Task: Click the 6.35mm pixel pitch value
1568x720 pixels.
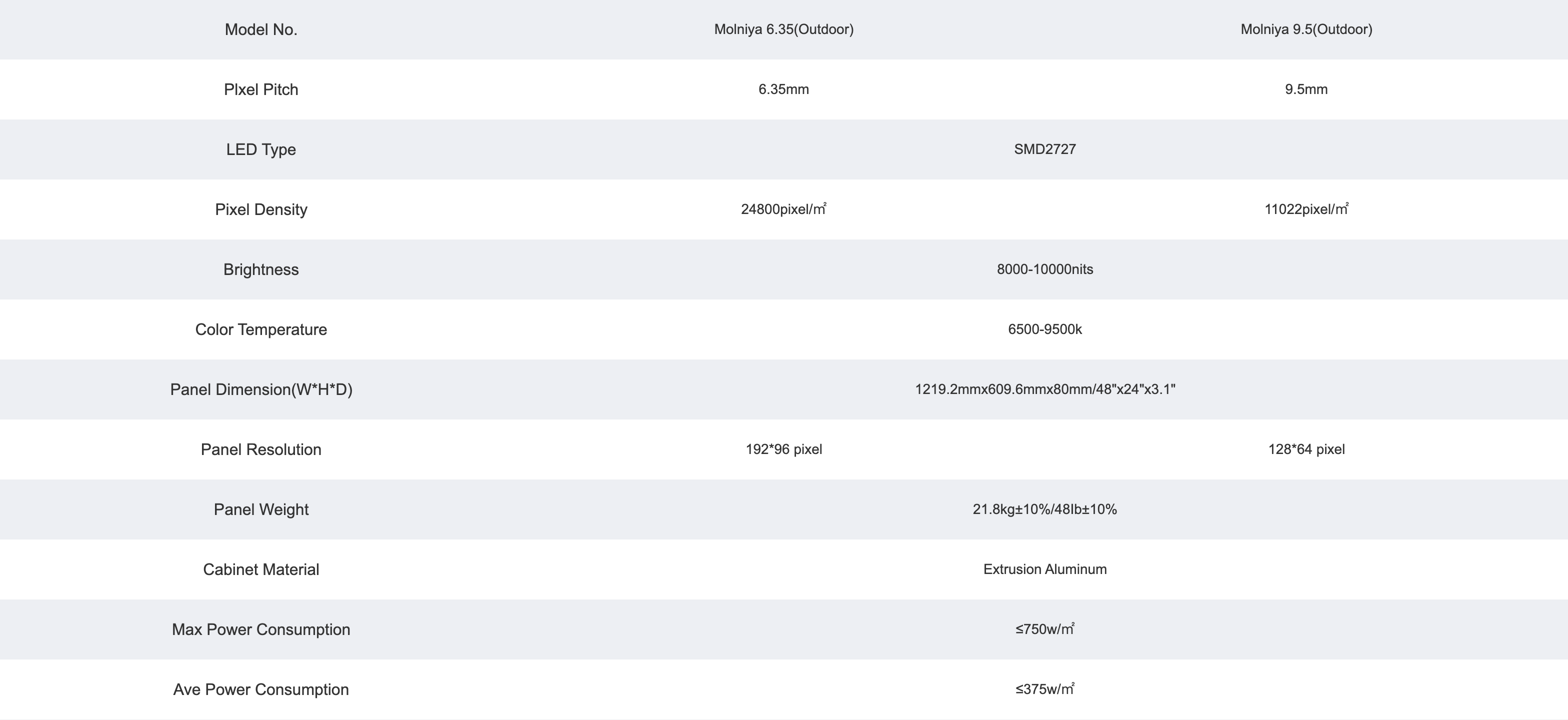Action: point(783,89)
